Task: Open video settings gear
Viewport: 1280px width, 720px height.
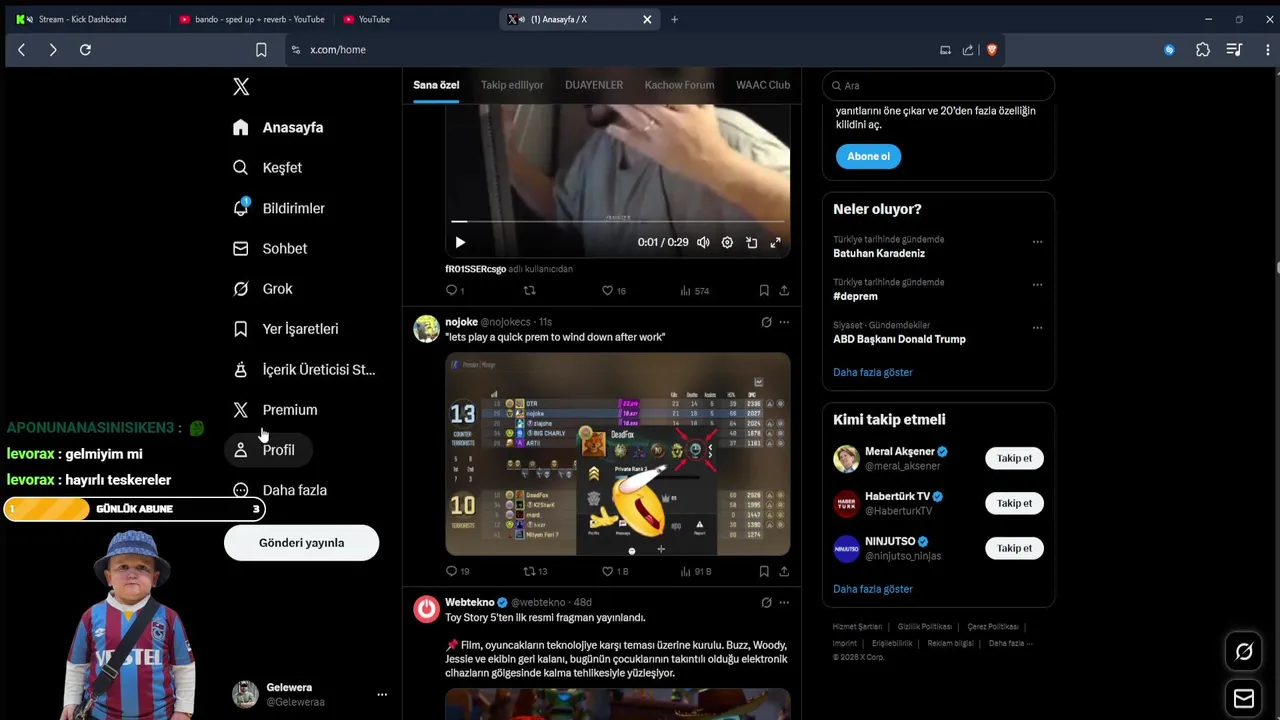Action: tap(727, 242)
